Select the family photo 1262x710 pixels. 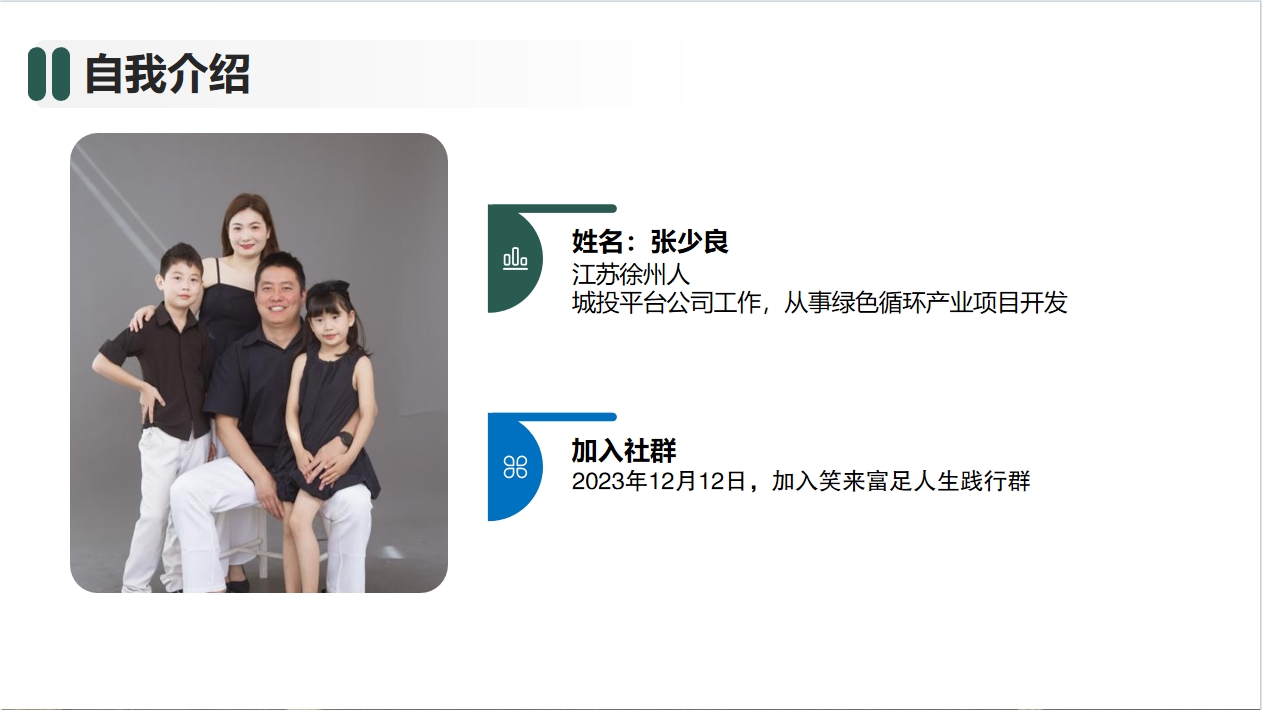click(x=259, y=363)
